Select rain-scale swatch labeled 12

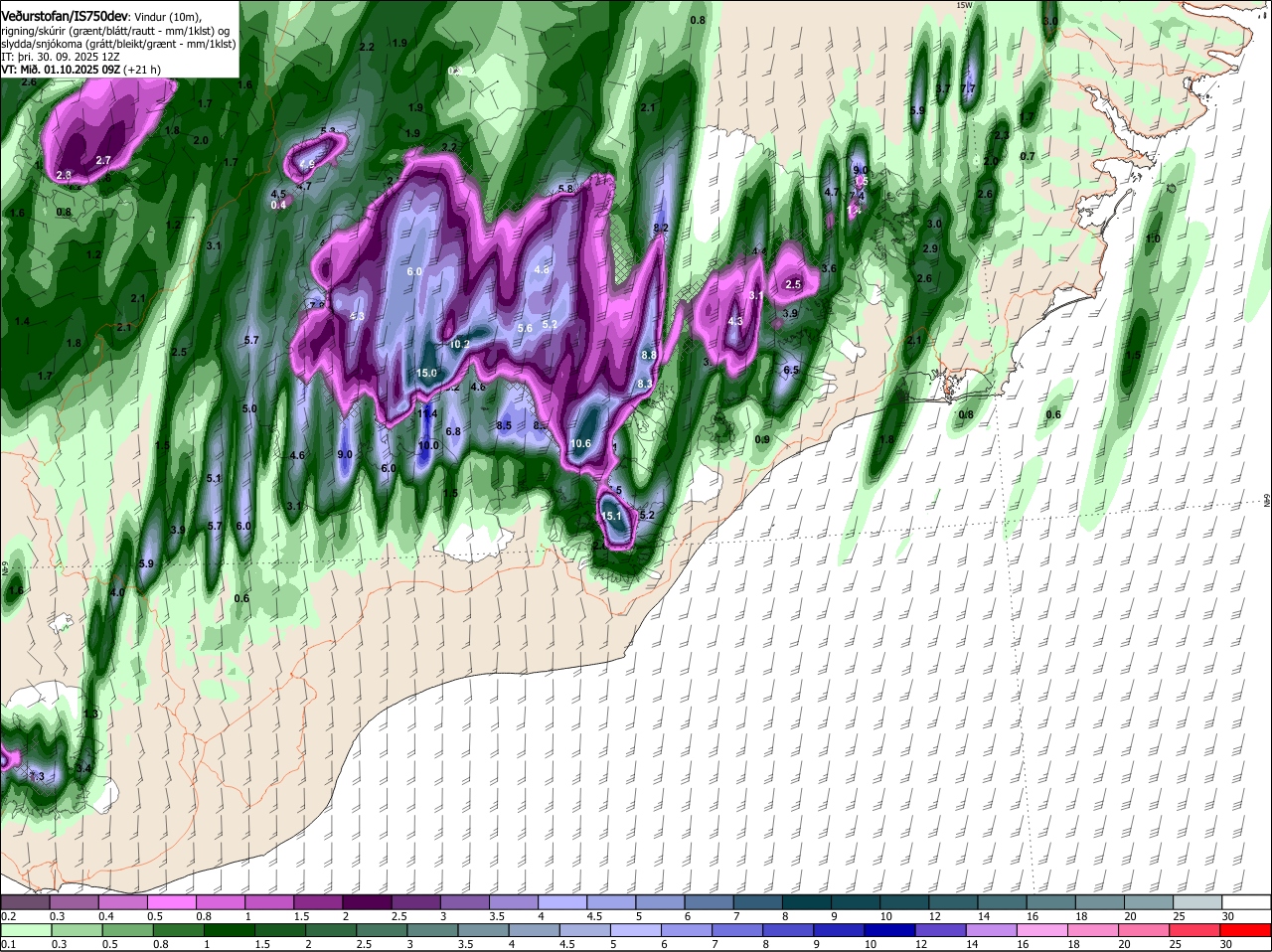click(941, 930)
